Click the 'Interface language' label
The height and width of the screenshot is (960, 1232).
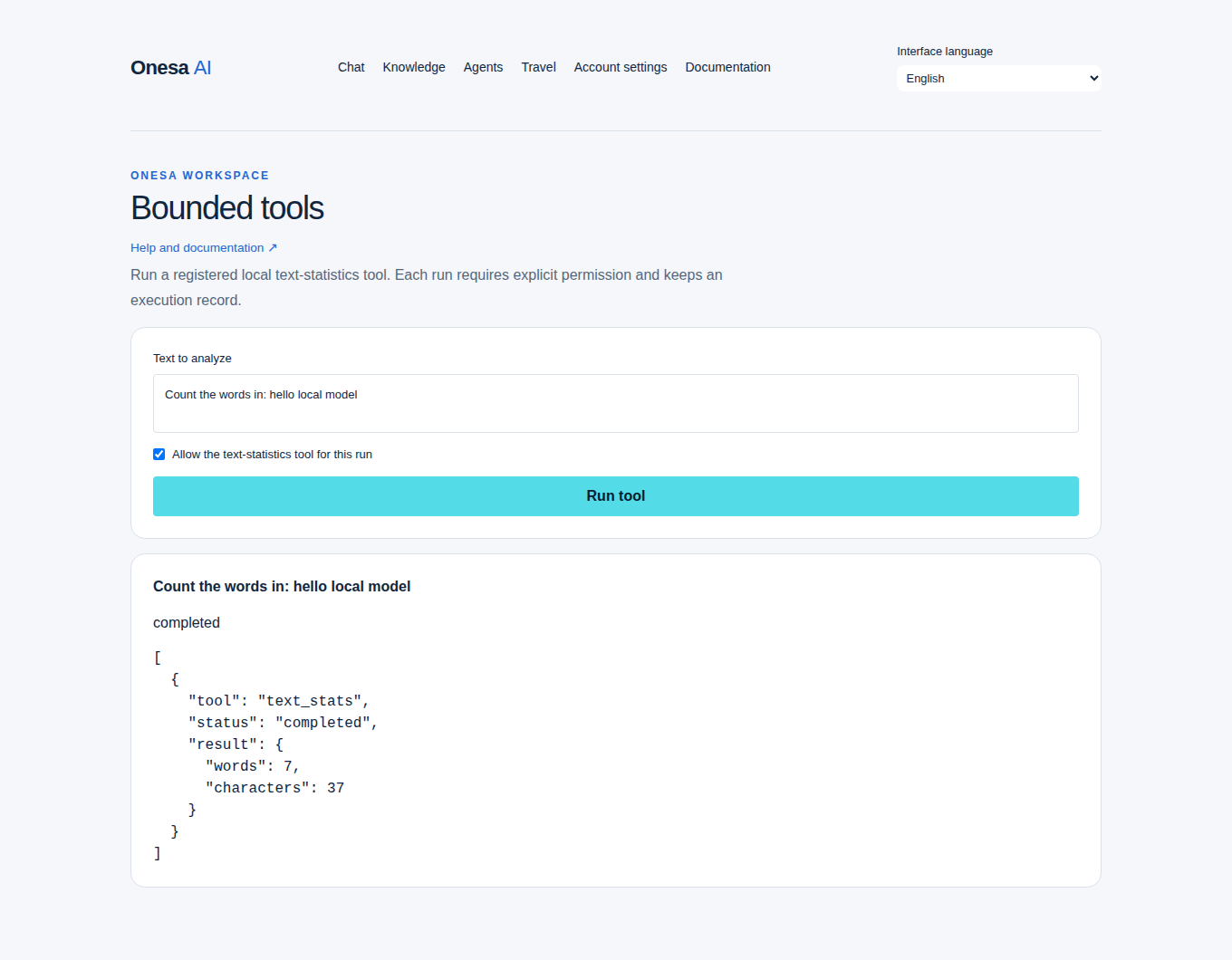(945, 52)
